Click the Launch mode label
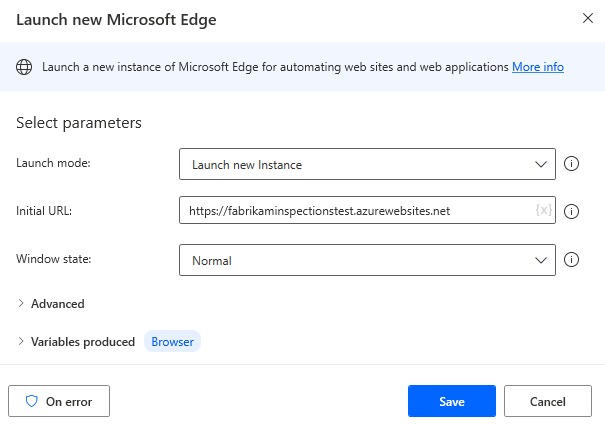The image size is (605, 425). (54, 163)
